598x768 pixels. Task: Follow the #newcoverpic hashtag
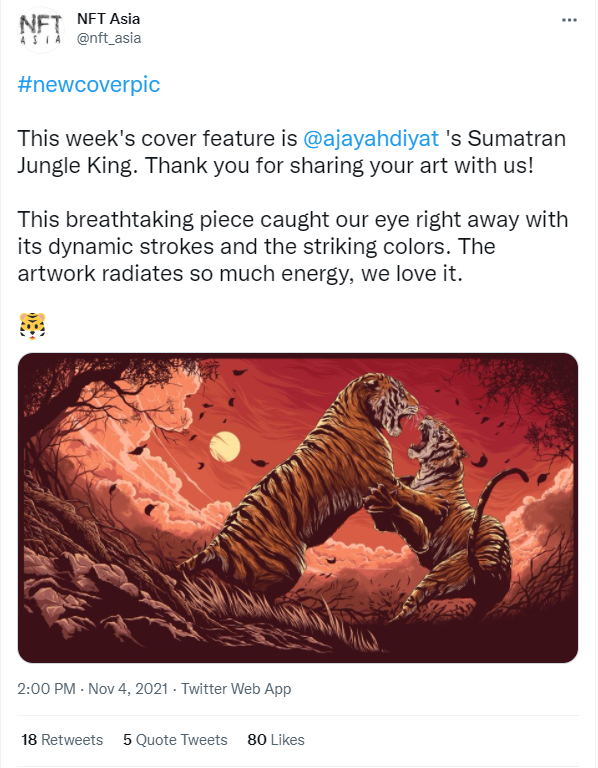(x=89, y=84)
